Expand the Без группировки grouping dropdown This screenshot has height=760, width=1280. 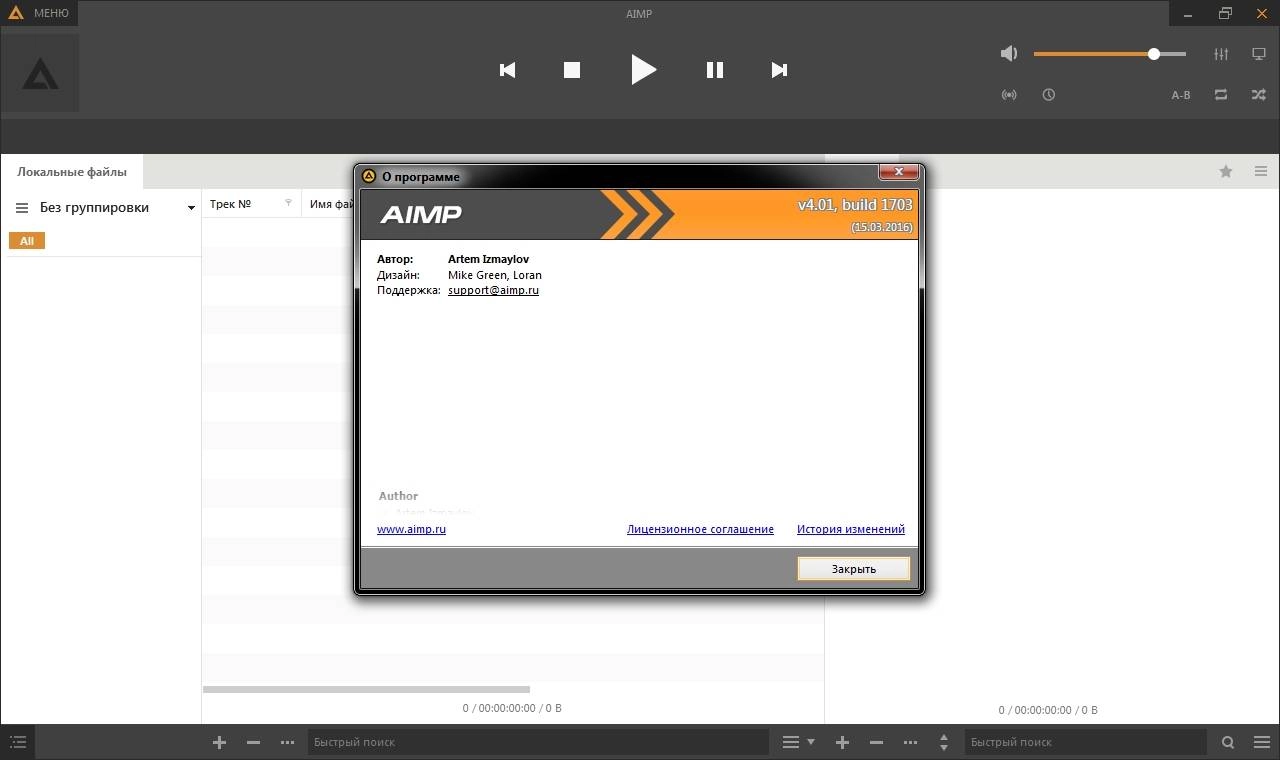point(191,208)
